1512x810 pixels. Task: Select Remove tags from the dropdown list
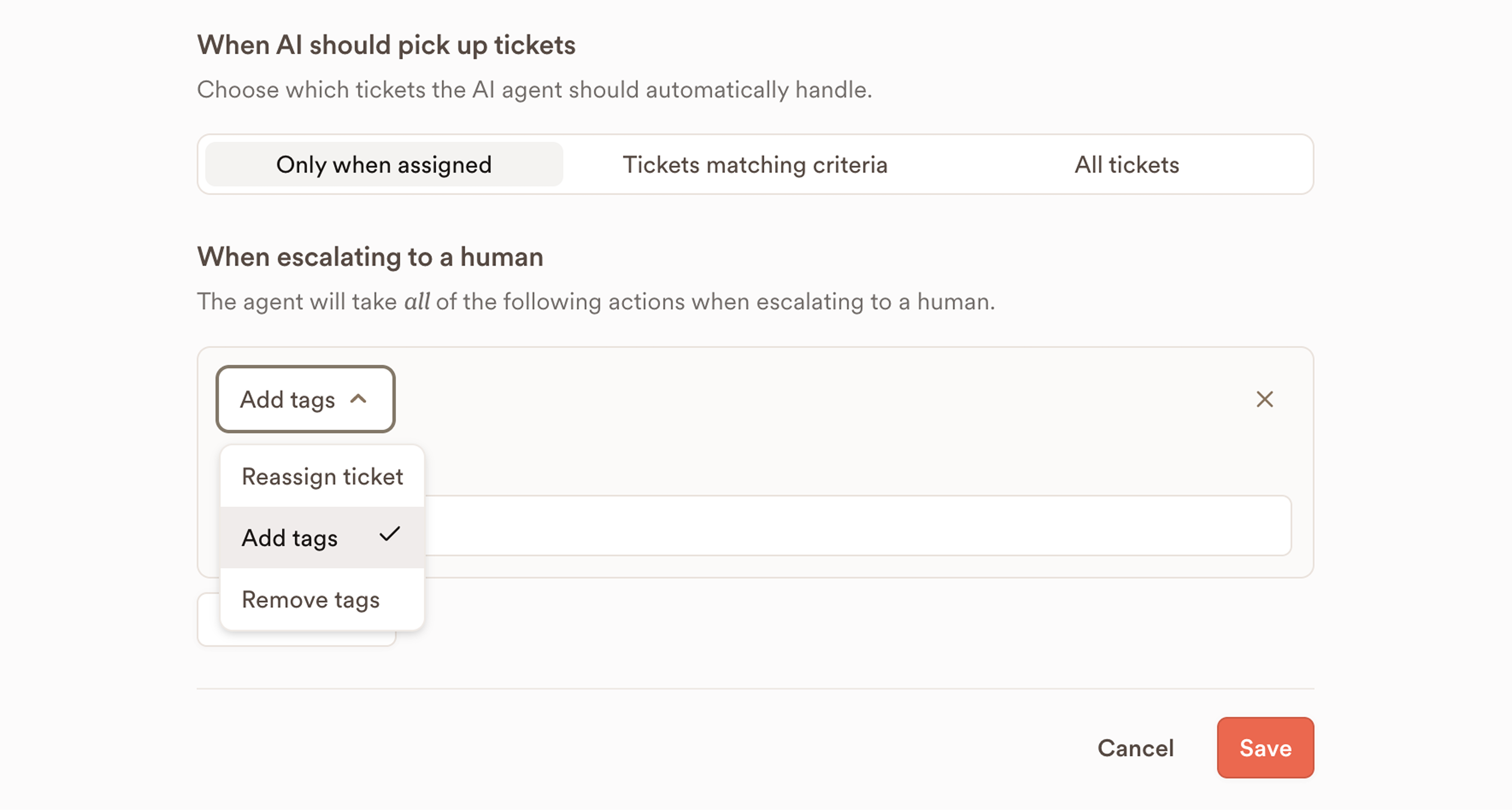click(x=311, y=600)
